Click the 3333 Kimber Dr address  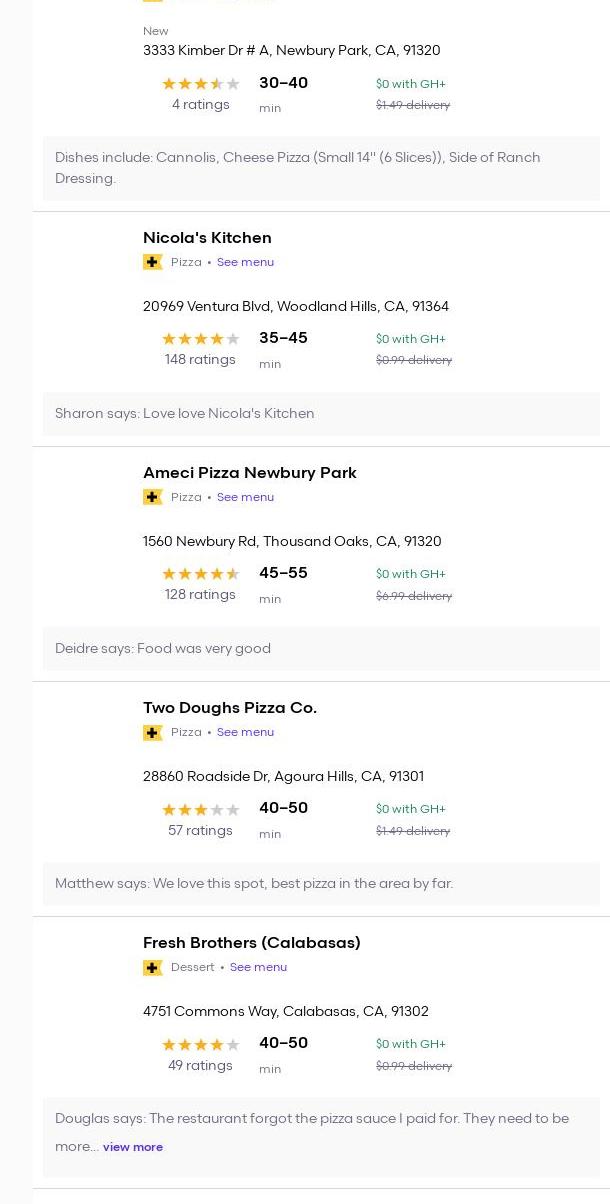291,50
